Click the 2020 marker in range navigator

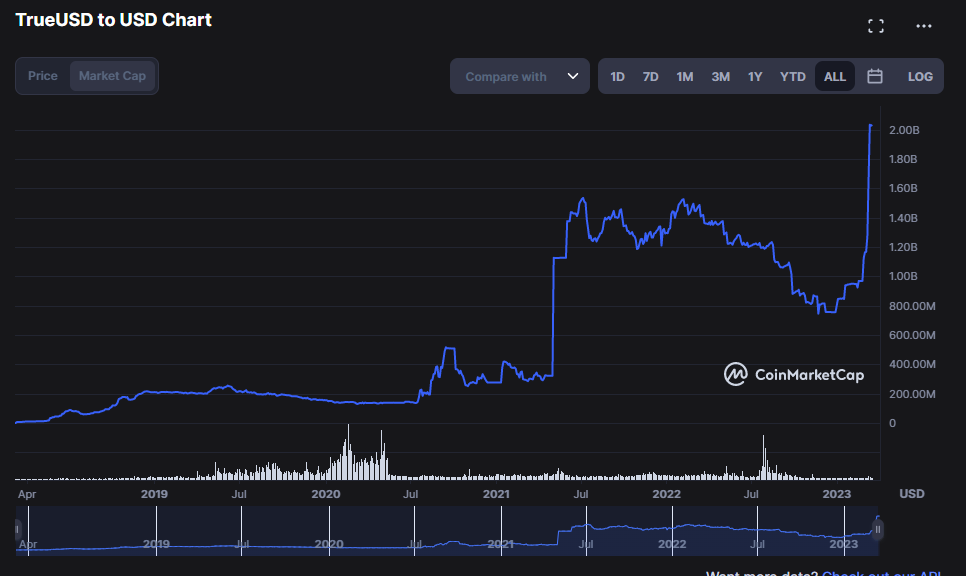click(329, 544)
